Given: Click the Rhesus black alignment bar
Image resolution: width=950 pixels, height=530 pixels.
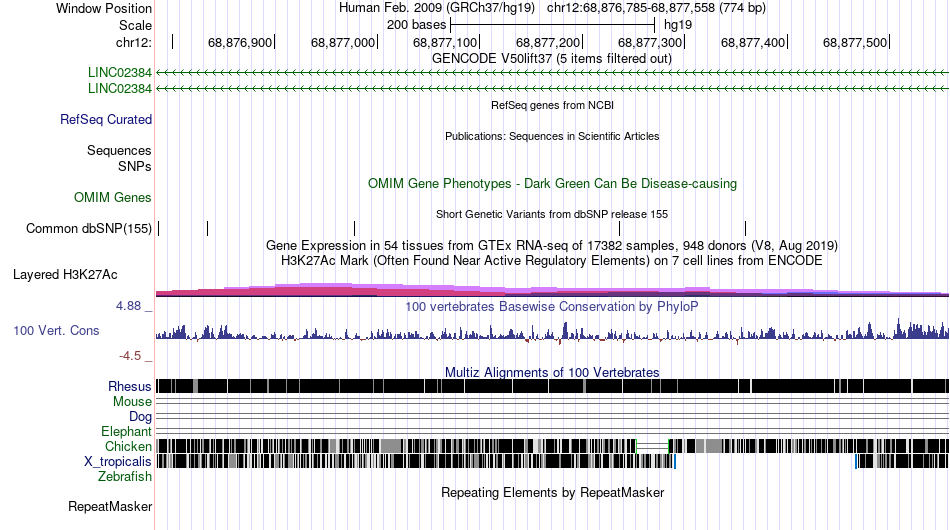Looking at the screenshot, I should tap(552, 386).
